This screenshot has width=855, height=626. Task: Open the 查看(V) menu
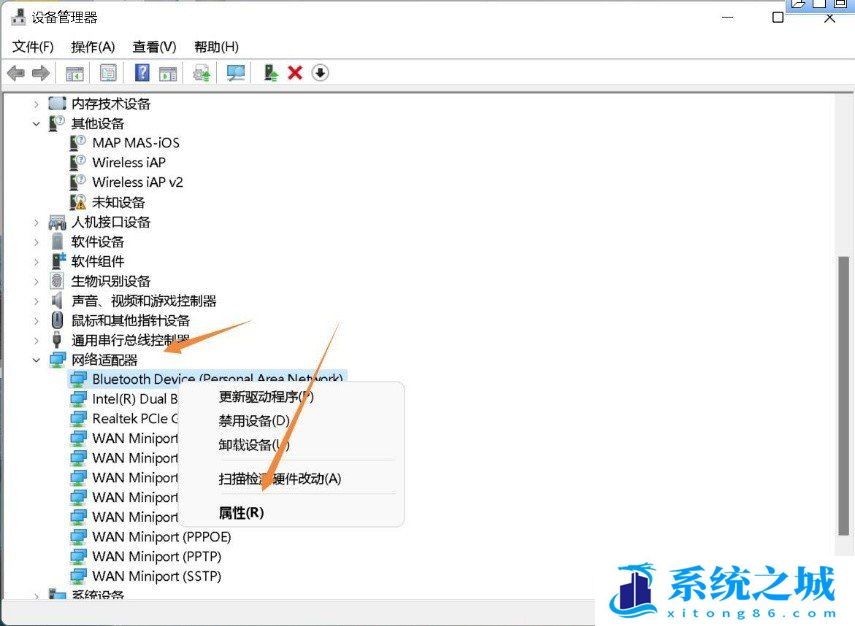pos(154,47)
